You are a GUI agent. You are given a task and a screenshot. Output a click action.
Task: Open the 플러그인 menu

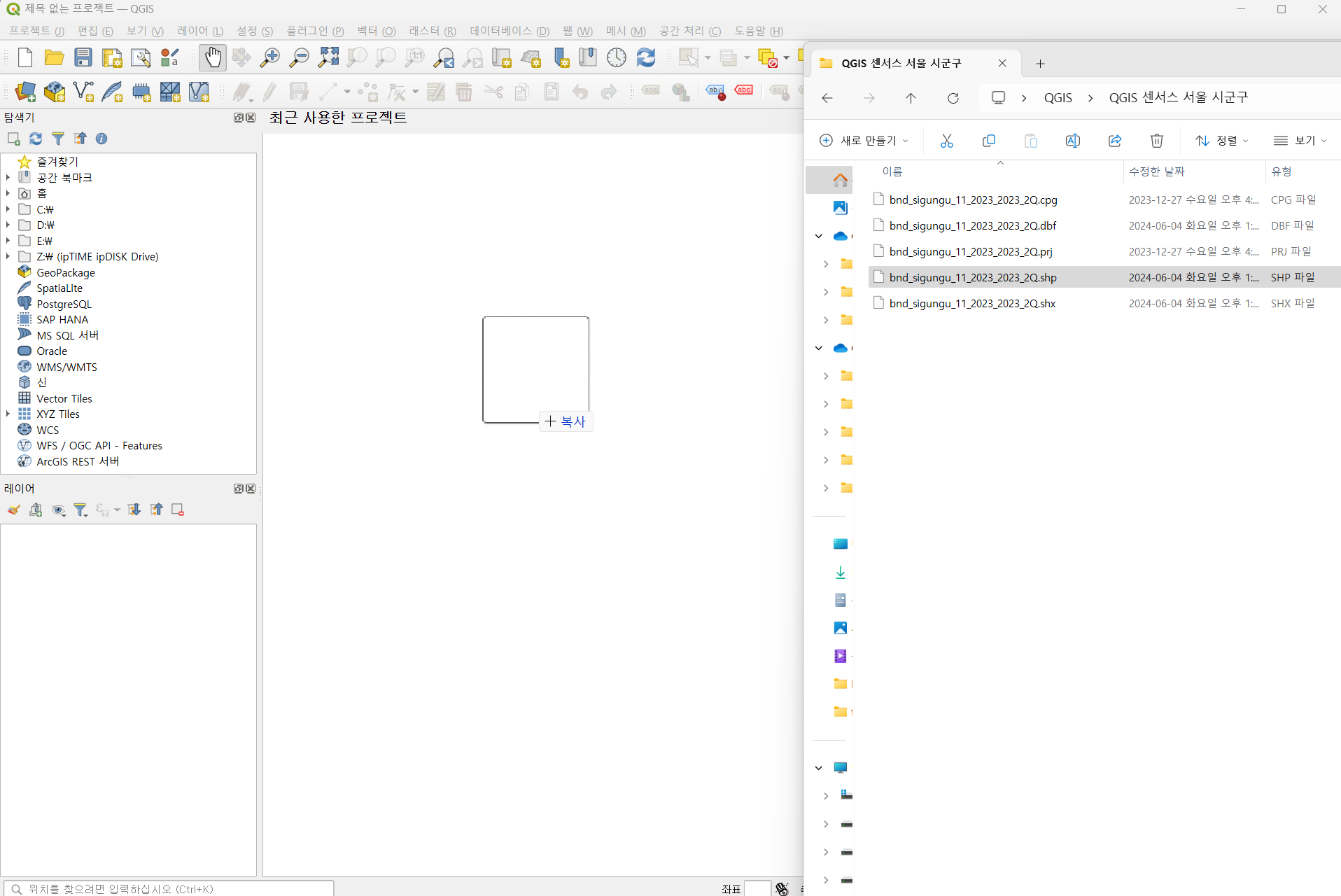tap(315, 31)
